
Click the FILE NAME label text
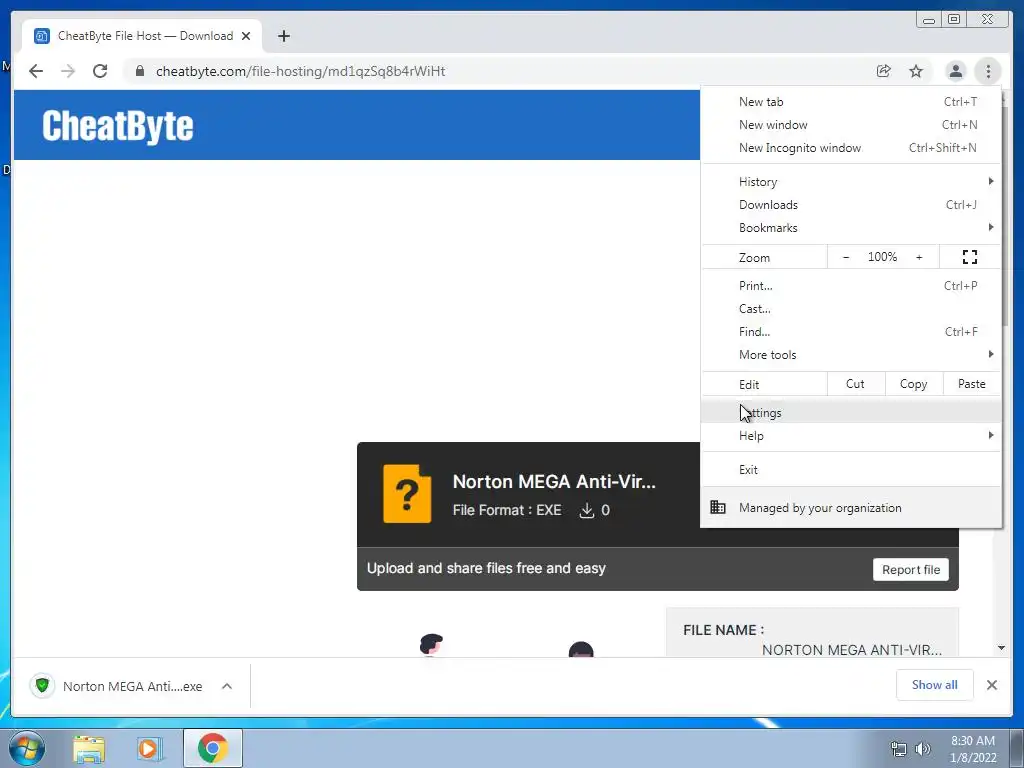pyautogui.click(x=724, y=630)
